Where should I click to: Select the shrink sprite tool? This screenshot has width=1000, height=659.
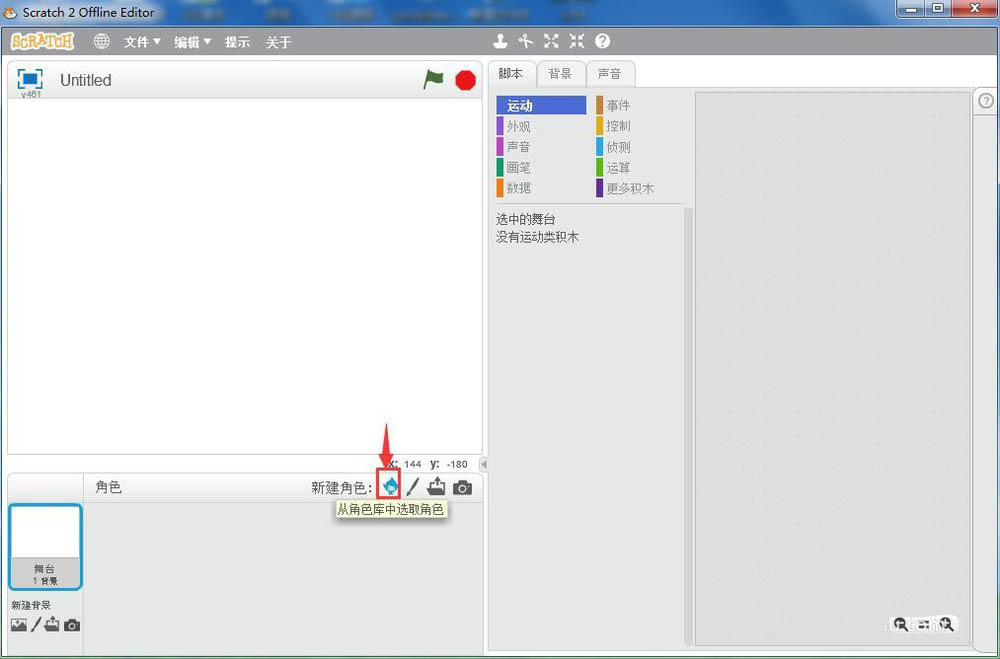click(x=576, y=41)
